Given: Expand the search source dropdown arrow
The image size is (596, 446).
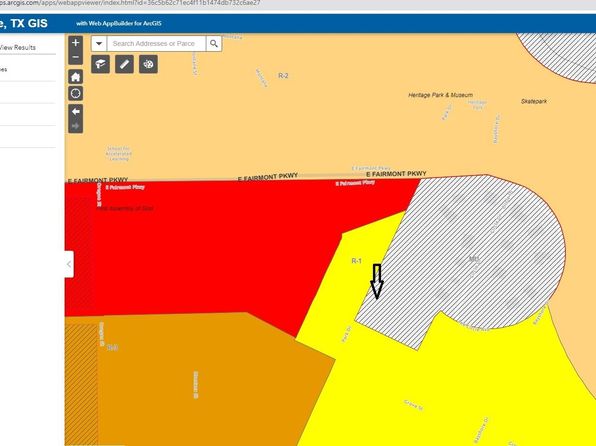Looking at the screenshot, I should [x=99, y=43].
